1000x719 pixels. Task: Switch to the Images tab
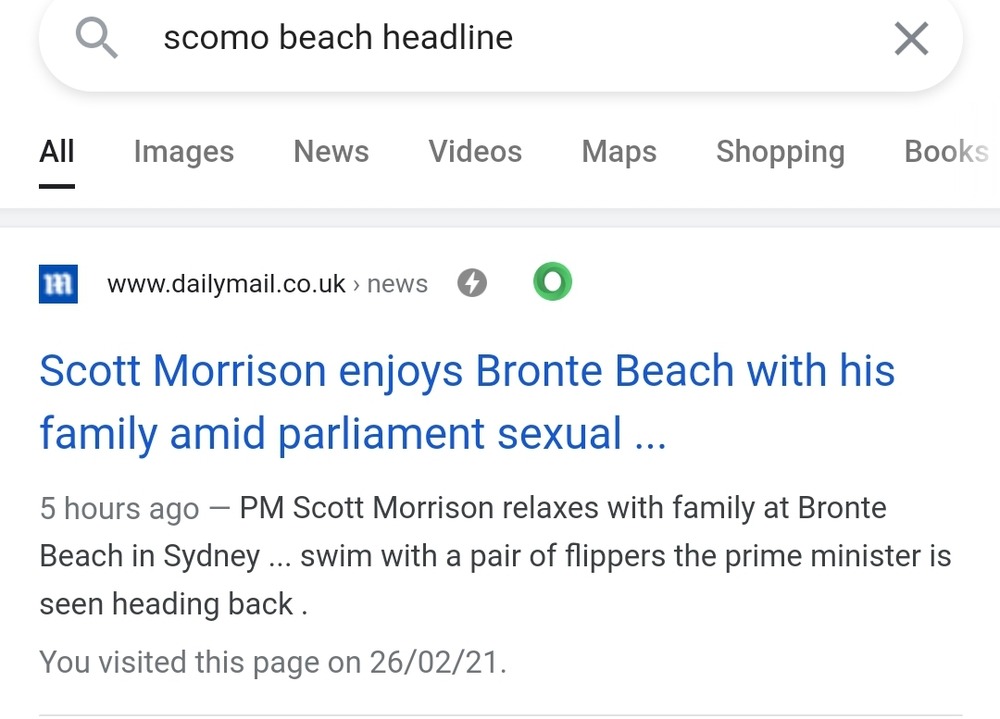coord(184,151)
